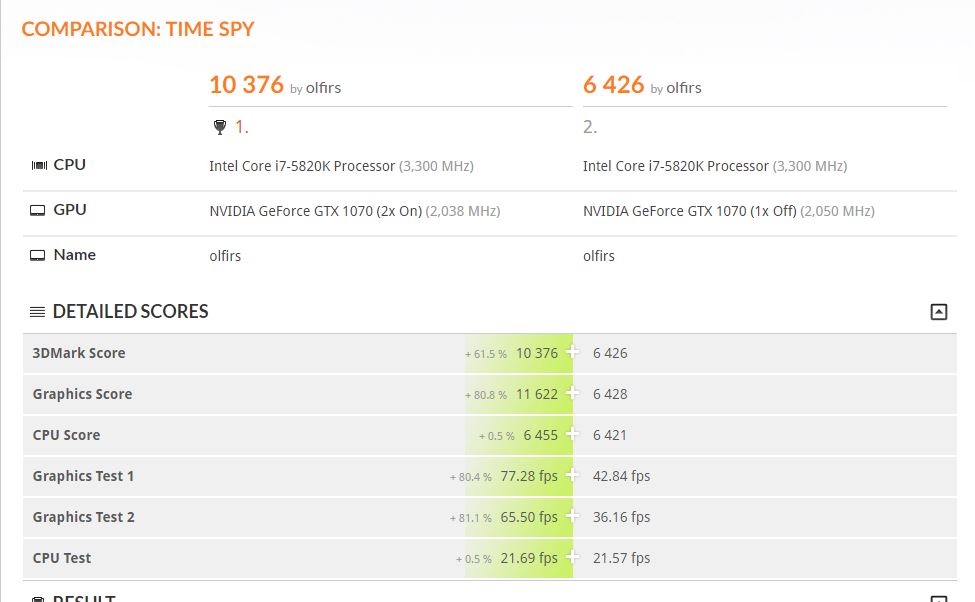Click the plus icon in Graphics Score row
Image resolution: width=975 pixels, height=602 pixels.
click(572, 393)
